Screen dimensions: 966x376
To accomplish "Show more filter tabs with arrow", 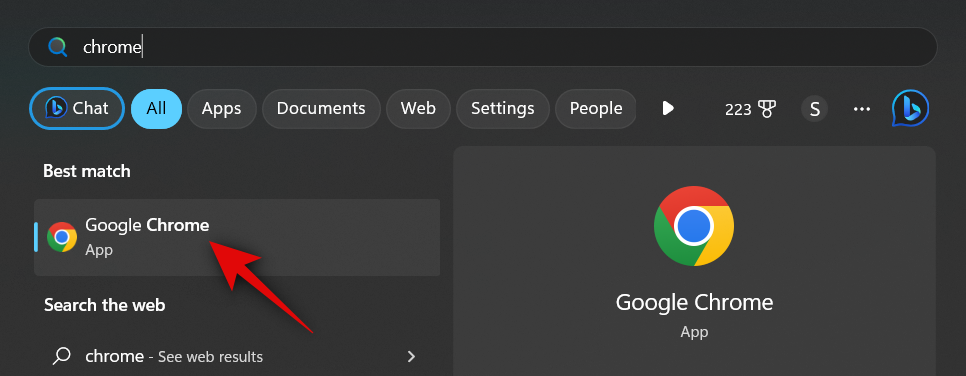I will tap(668, 108).
